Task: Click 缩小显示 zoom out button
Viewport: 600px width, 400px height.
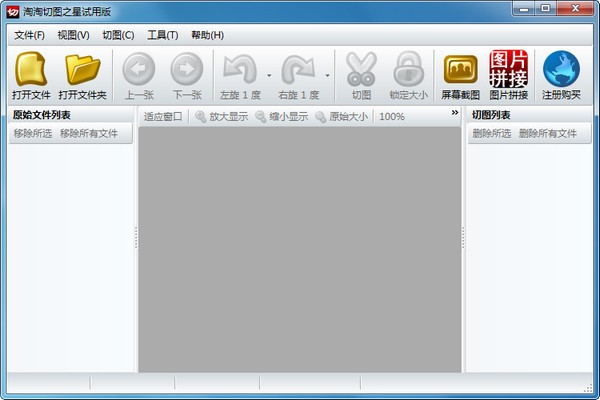Action: click(x=282, y=116)
